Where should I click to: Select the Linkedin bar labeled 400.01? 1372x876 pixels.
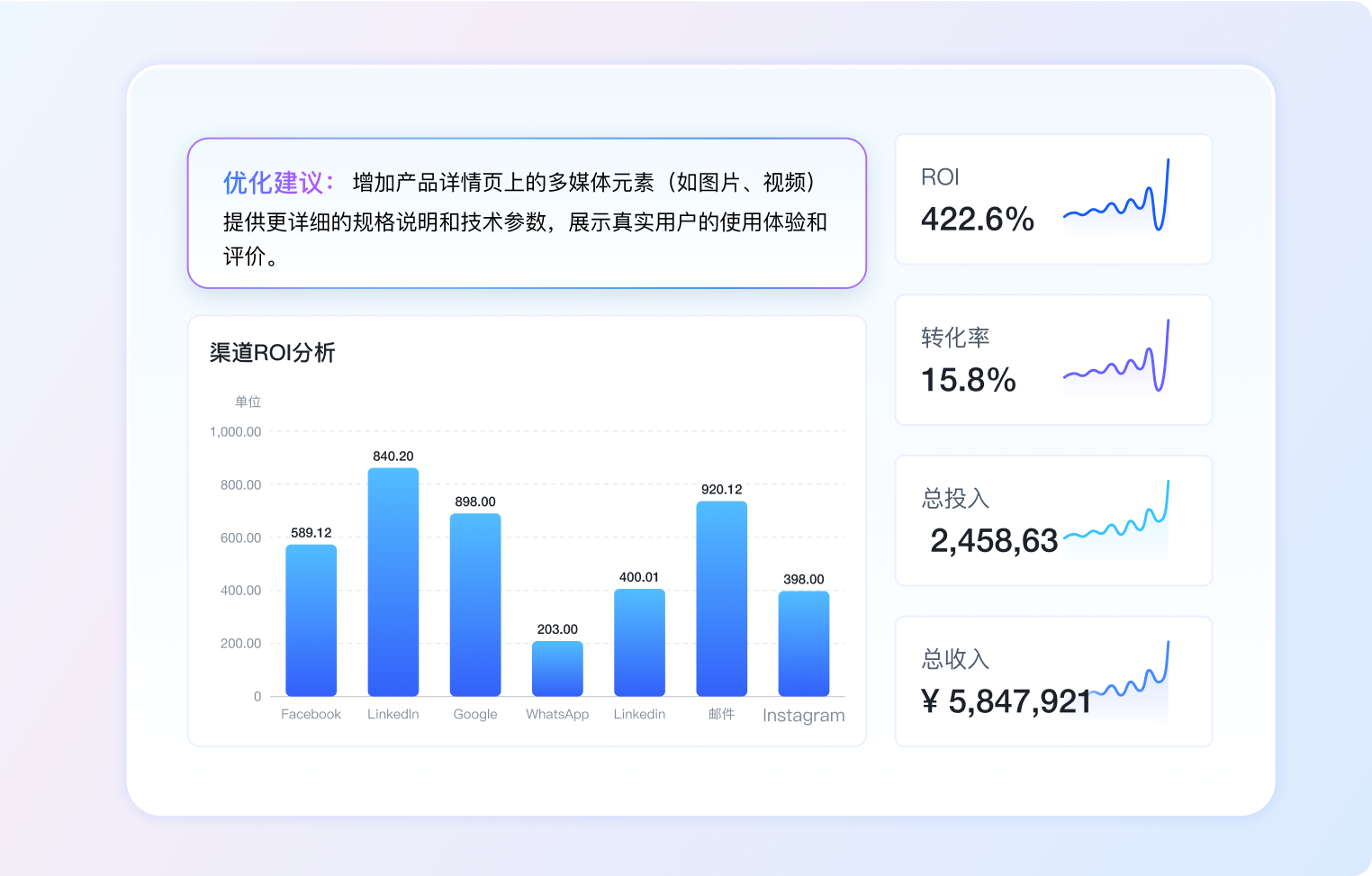pos(639,643)
